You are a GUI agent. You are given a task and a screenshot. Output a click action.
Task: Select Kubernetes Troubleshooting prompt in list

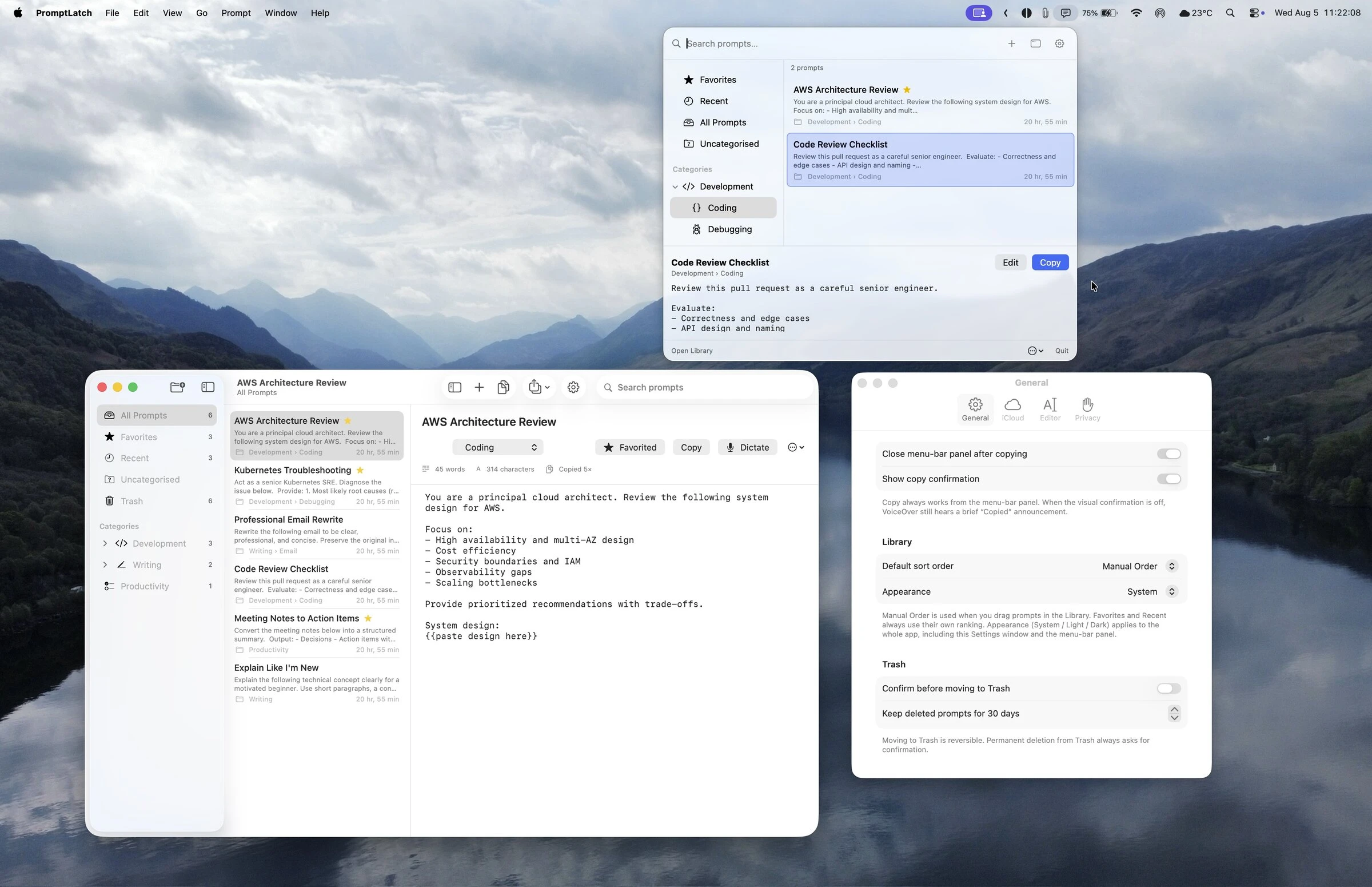317,485
